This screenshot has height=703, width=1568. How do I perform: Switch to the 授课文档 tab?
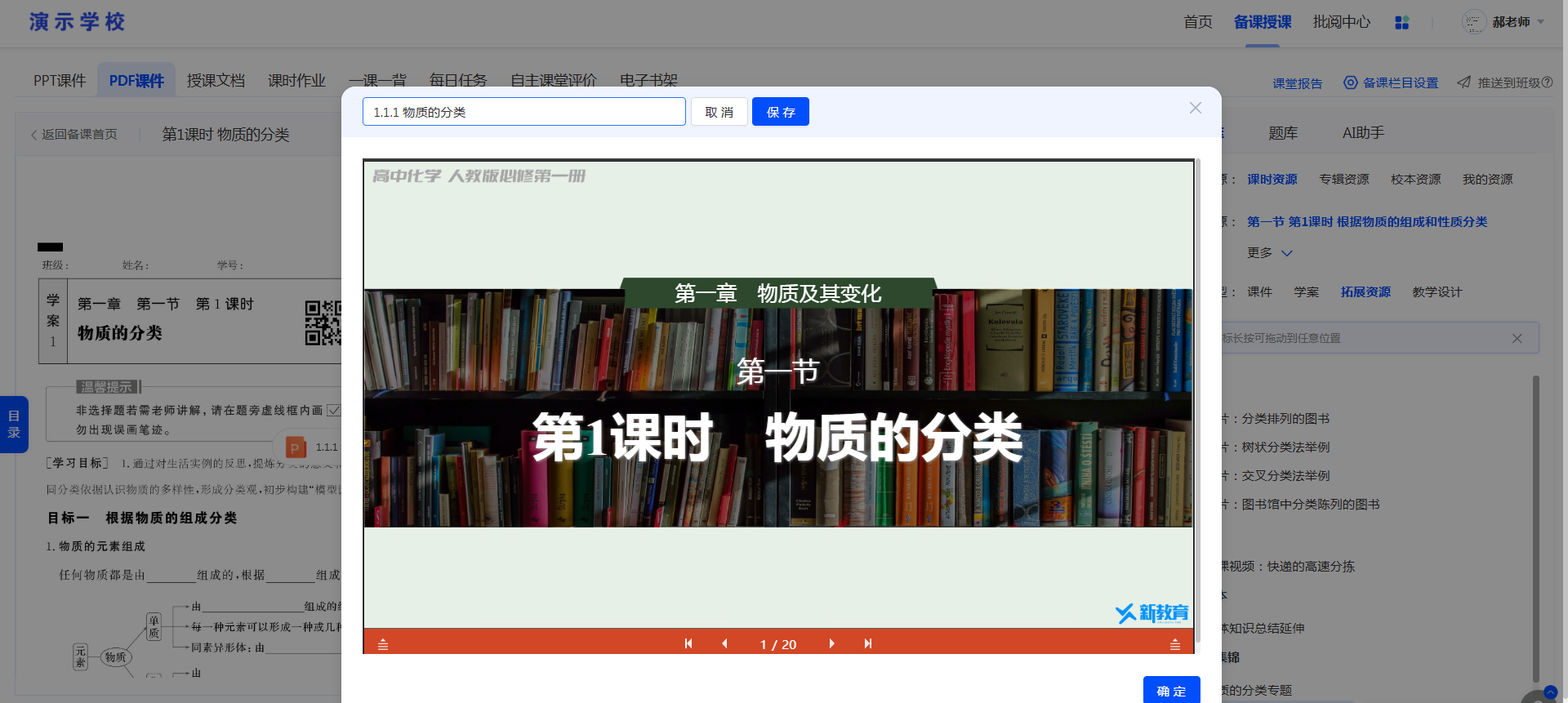[x=216, y=80]
